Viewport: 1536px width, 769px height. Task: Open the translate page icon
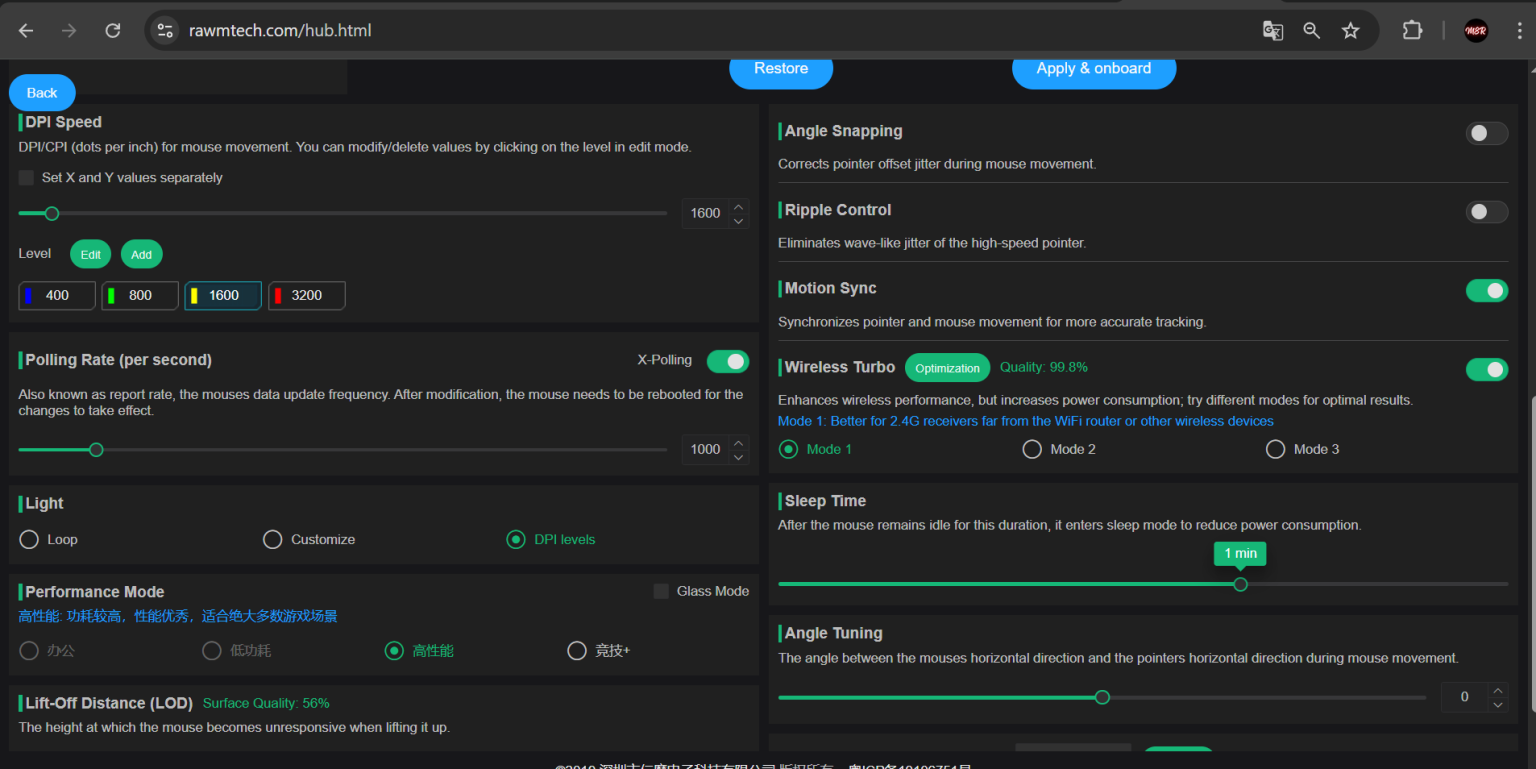click(1272, 31)
